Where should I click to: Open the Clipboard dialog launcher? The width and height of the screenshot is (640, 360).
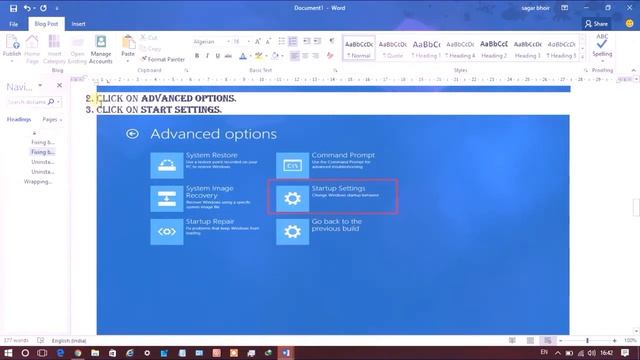click(186, 70)
